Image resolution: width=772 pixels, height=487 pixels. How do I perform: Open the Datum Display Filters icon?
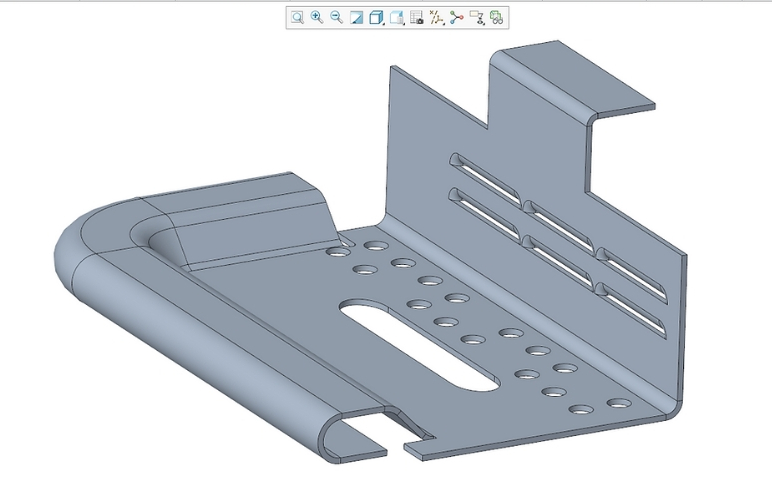tap(436, 18)
